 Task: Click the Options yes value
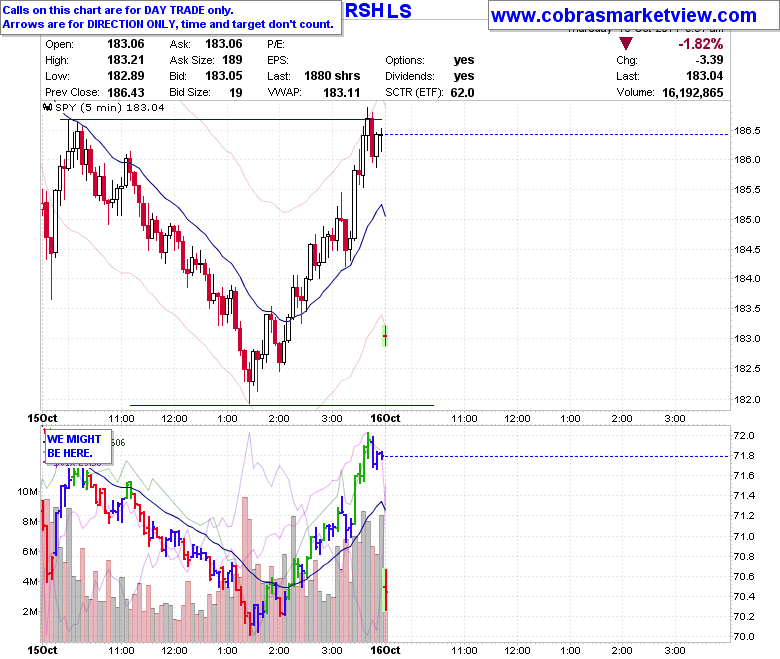464,60
